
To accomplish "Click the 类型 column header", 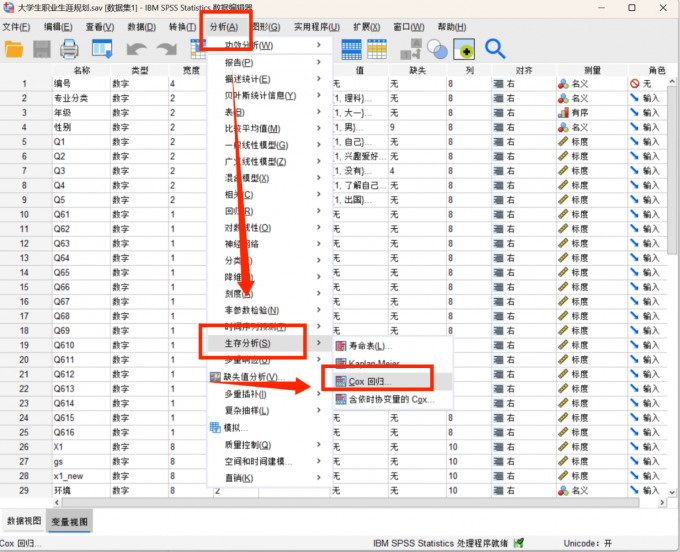I will (140, 70).
